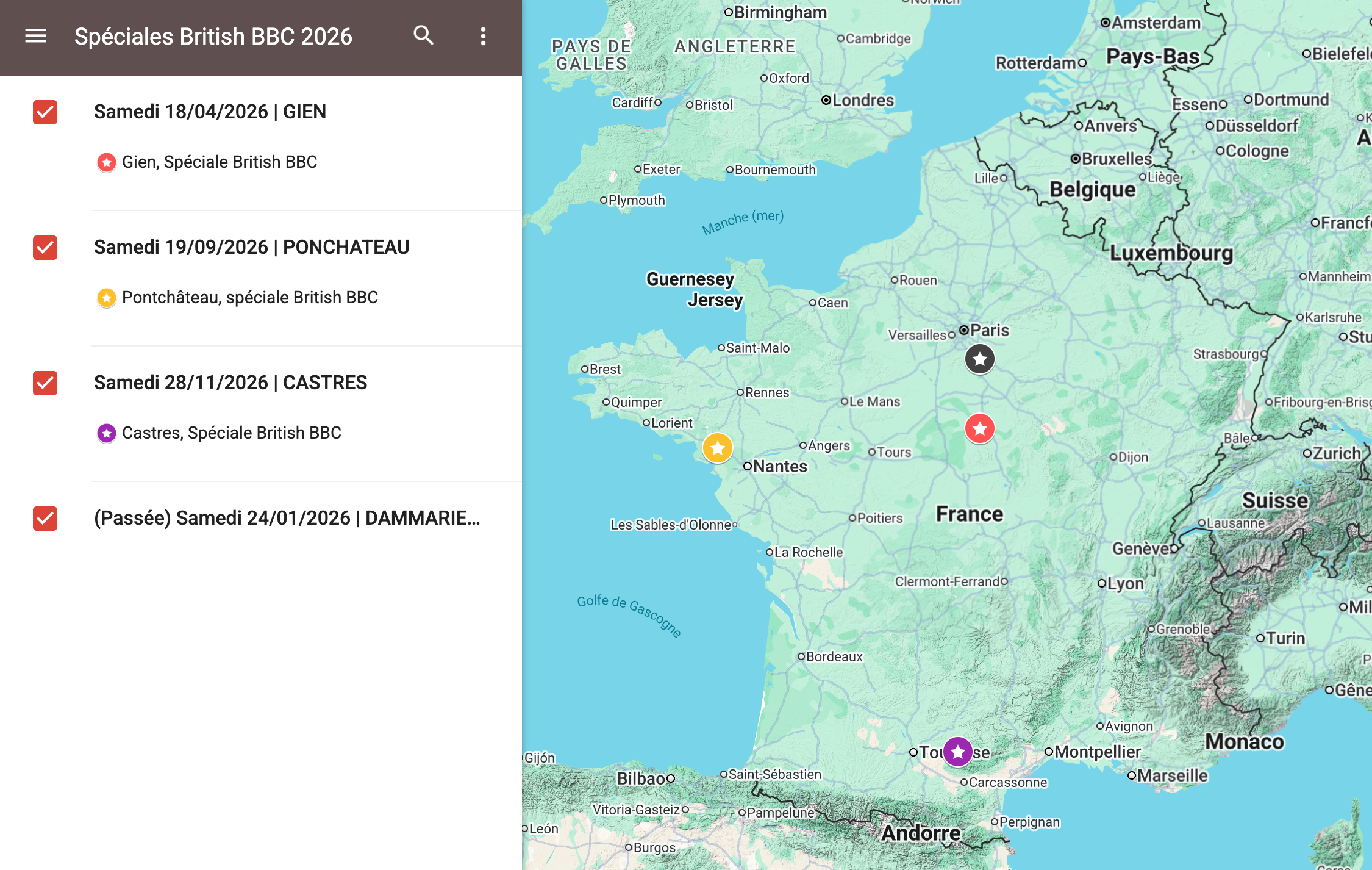The image size is (1372, 870).
Task: Click the yellow star marker near Nantes
Action: (x=717, y=448)
